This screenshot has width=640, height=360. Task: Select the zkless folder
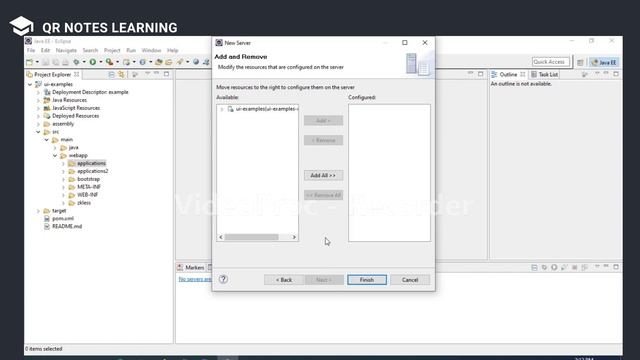click(84, 203)
